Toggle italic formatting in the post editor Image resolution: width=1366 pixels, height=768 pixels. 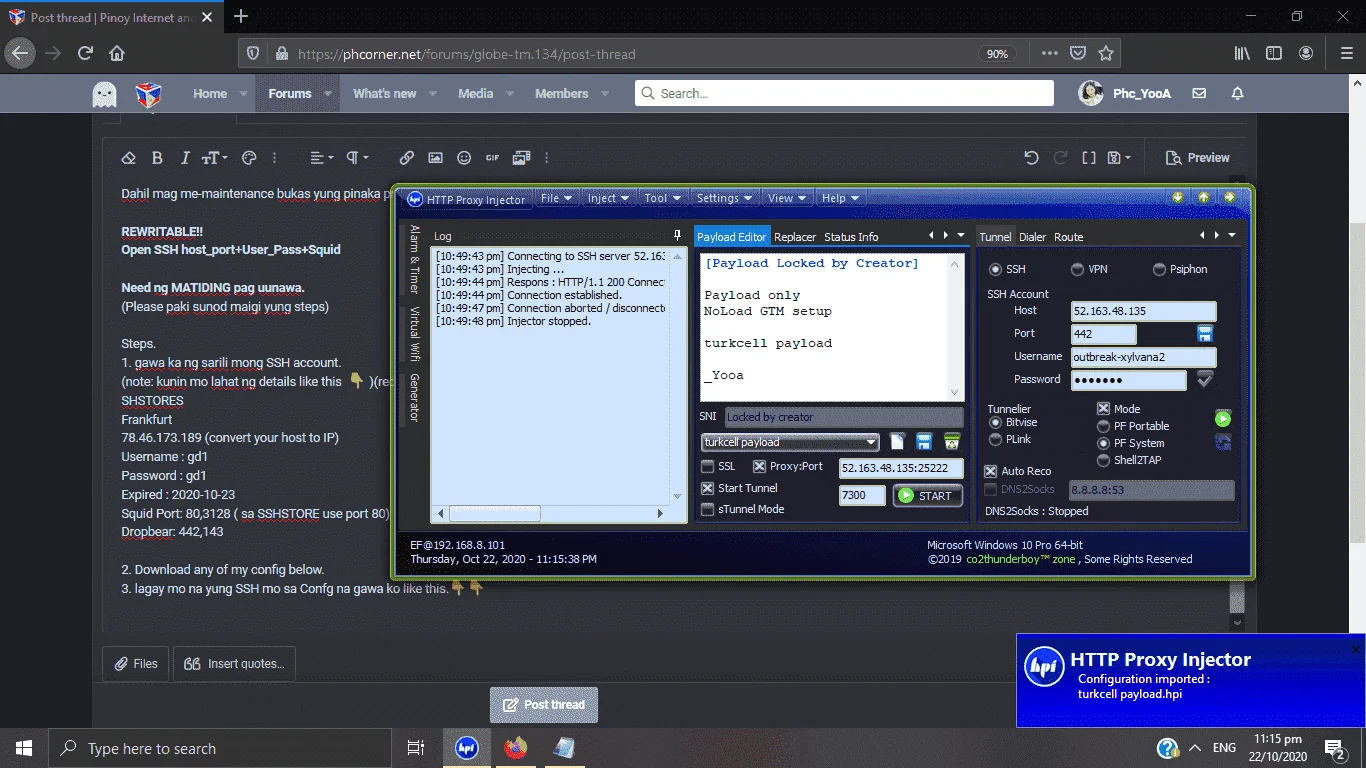coord(185,158)
